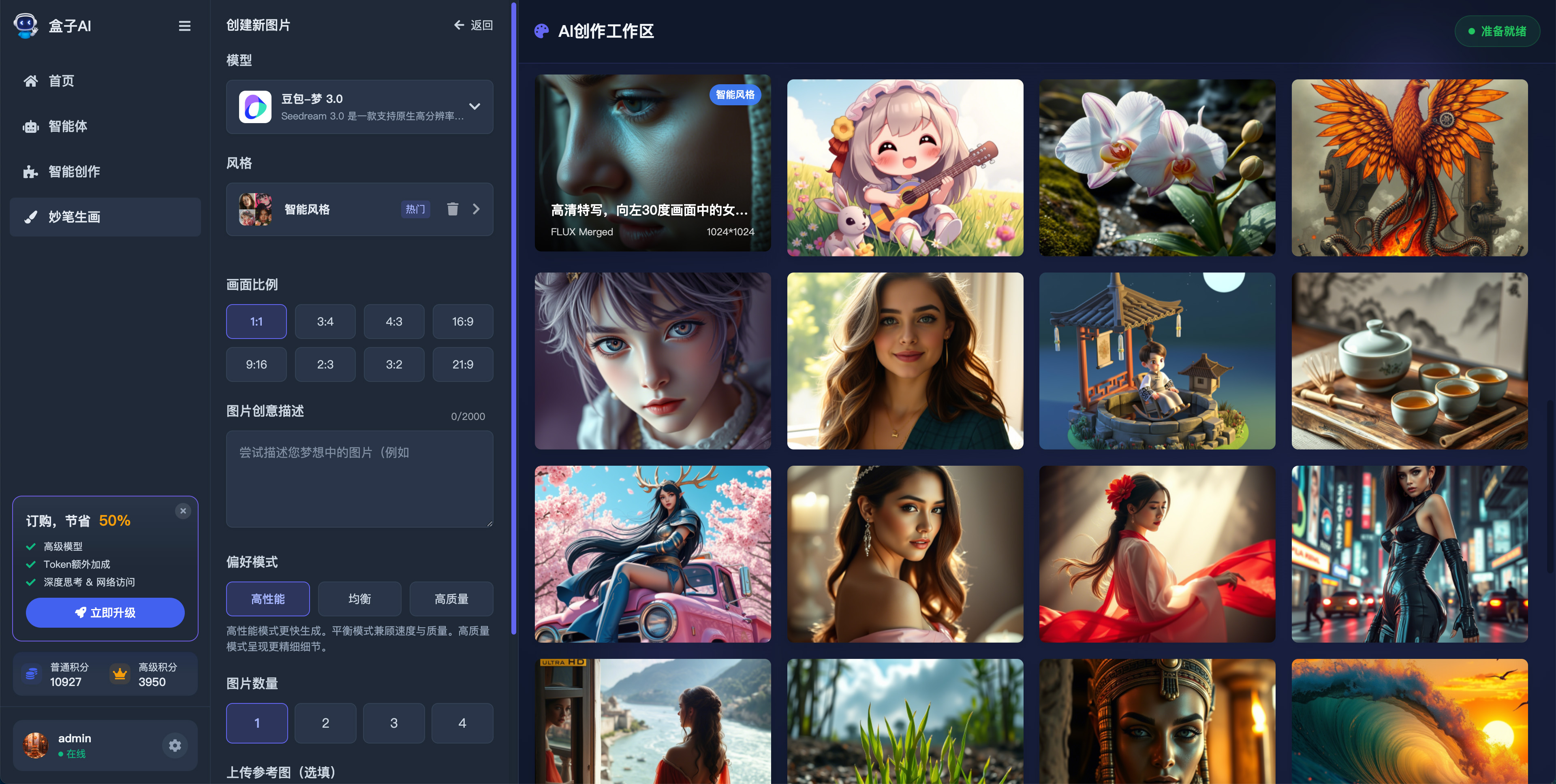
Task: Select the 1:1 aspect ratio
Action: pos(256,322)
